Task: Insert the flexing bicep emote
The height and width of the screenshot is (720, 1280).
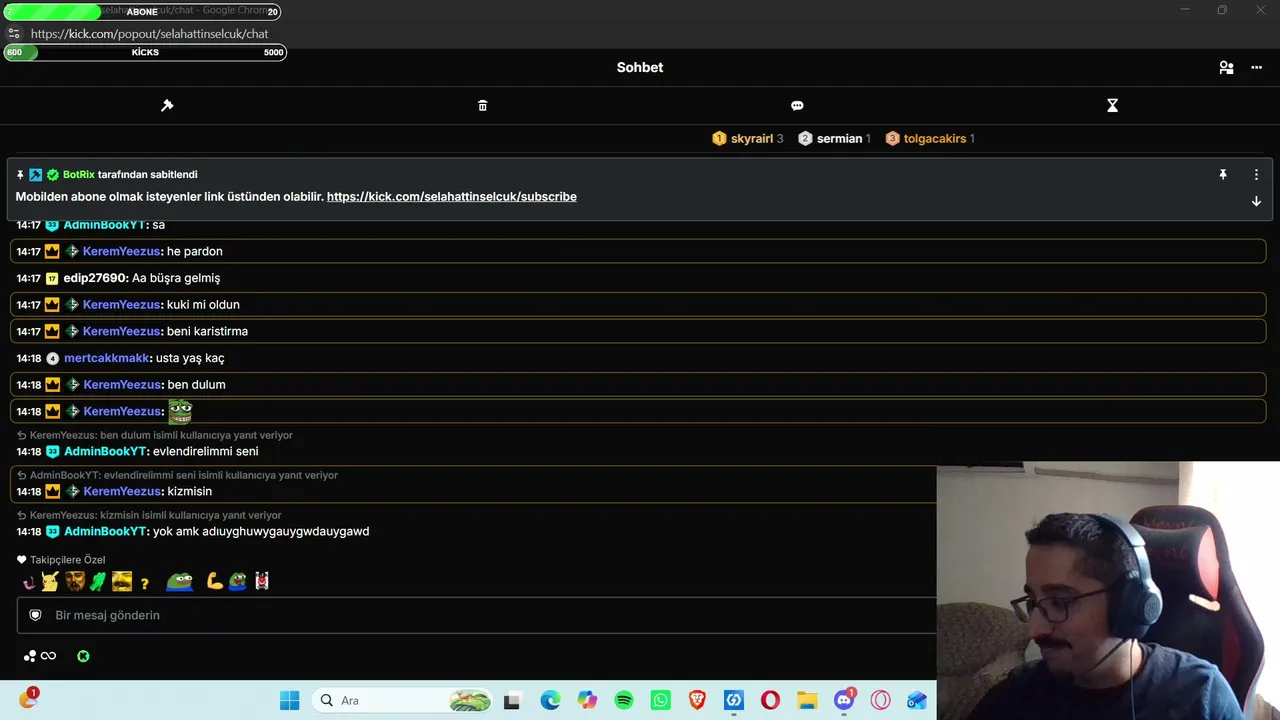Action: click(214, 582)
